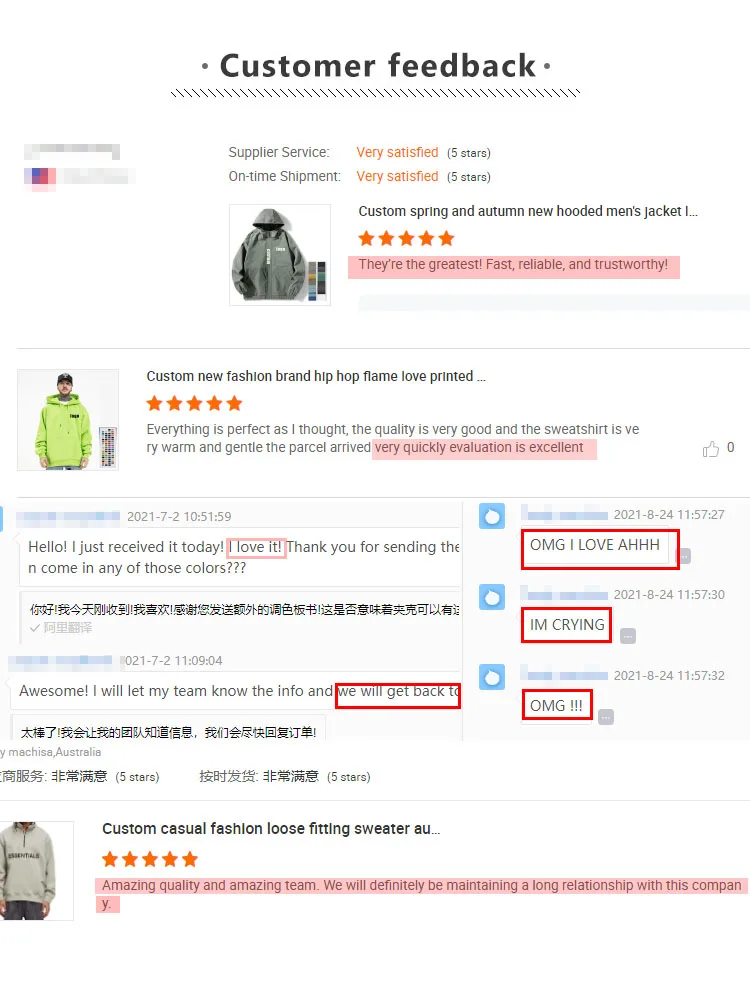Click the thumbs-up like icon
Image resolution: width=750 pixels, height=992 pixels.
coord(711,449)
